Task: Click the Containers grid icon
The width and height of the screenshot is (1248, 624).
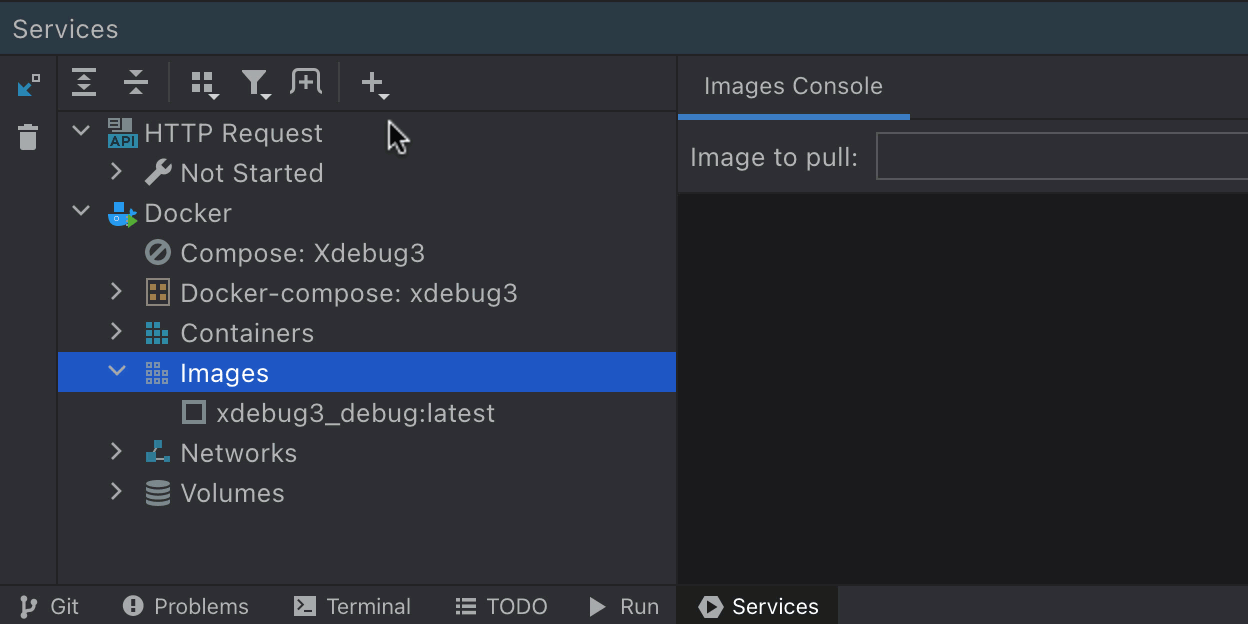Action: click(157, 333)
